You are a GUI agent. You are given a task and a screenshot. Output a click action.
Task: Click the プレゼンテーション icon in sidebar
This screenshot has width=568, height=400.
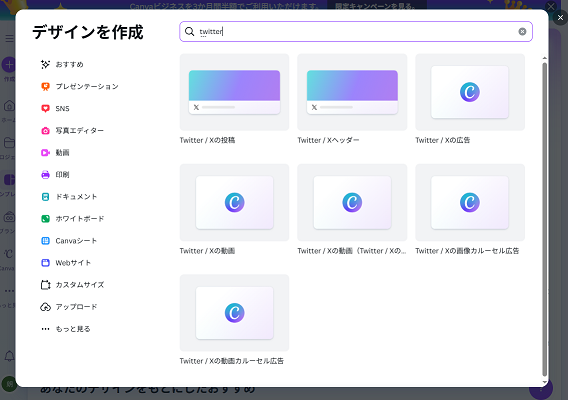[45, 87]
